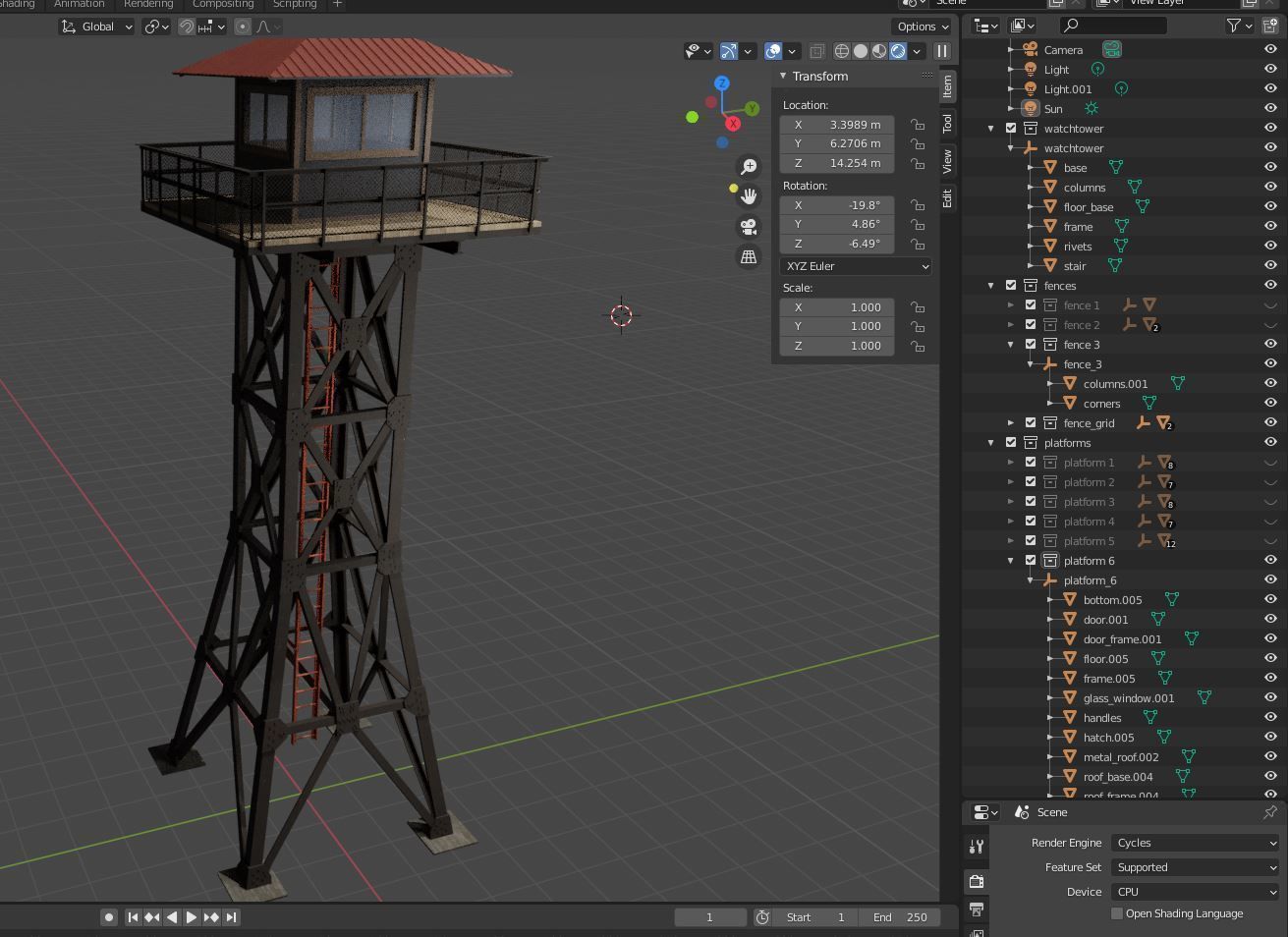Open Feature Set Supported dropdown

pos(1195,867)
